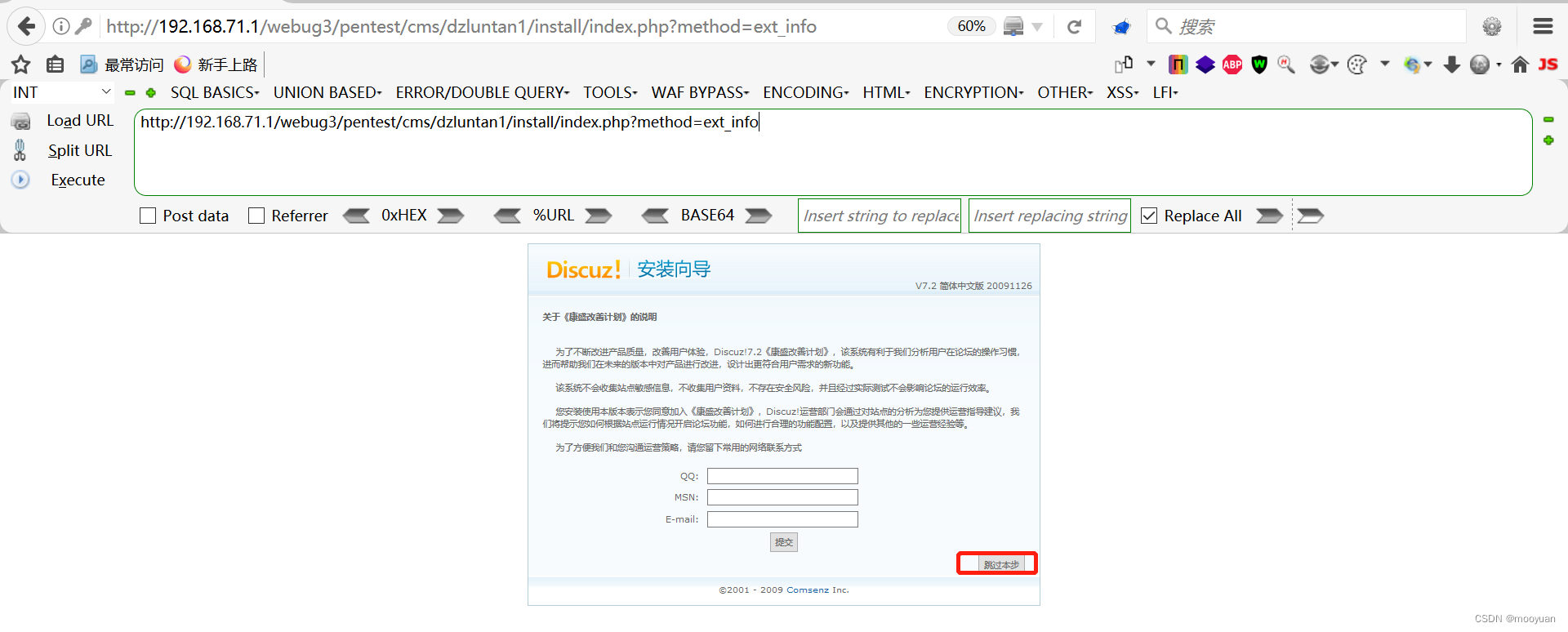This screenshot has width=1568, height=632.
Task: Open the downloads arrow icon
Action: pyautogui.click(x=1451, y=65)
